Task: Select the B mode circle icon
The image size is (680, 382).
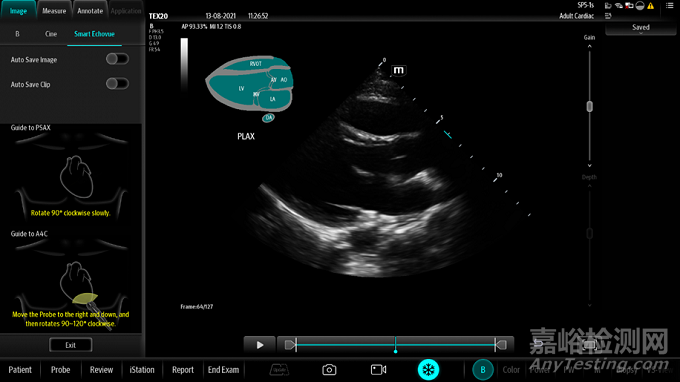Action: pyautogui.click(x=482, y=369)
